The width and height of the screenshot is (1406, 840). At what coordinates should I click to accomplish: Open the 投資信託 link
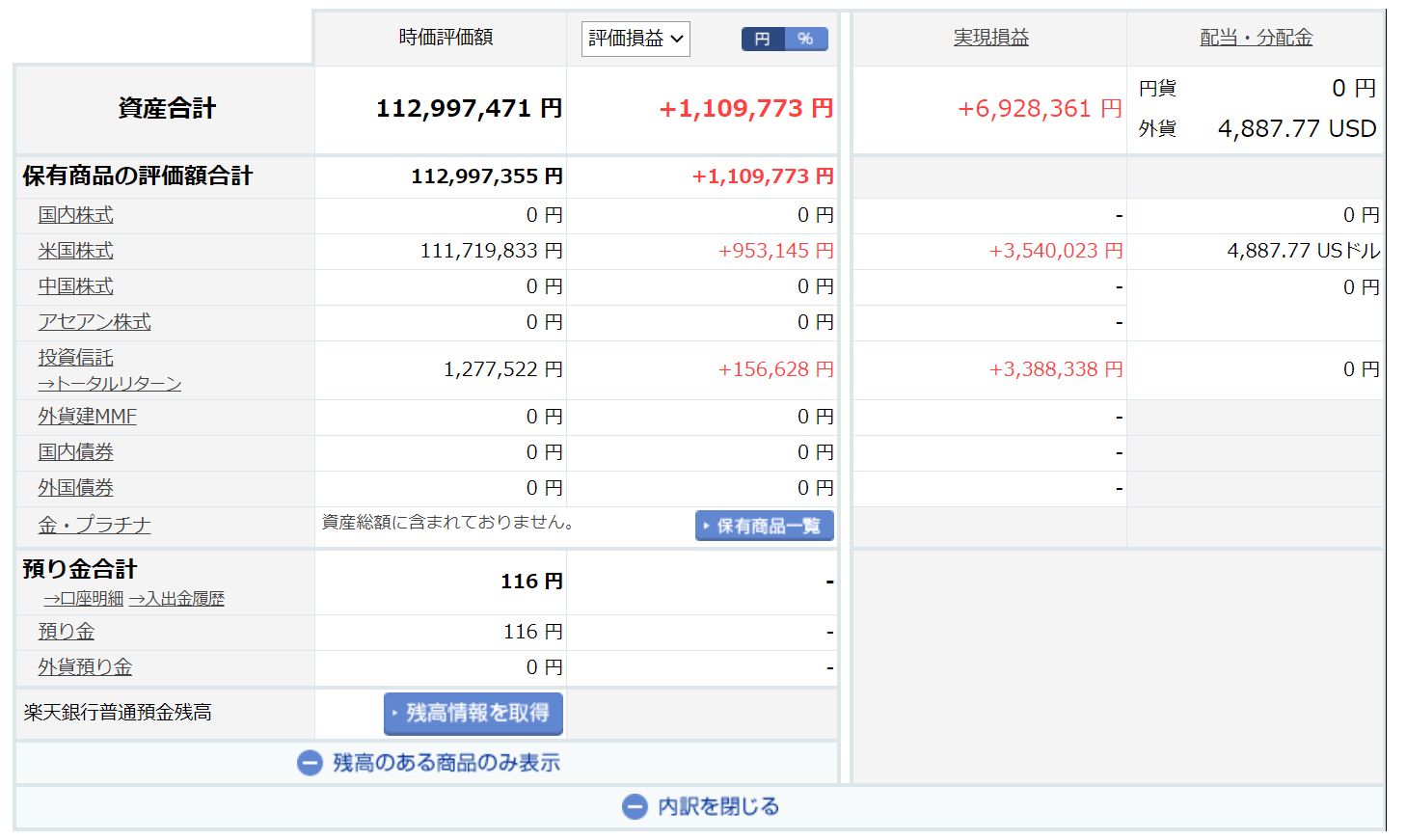tap(75, 358)
